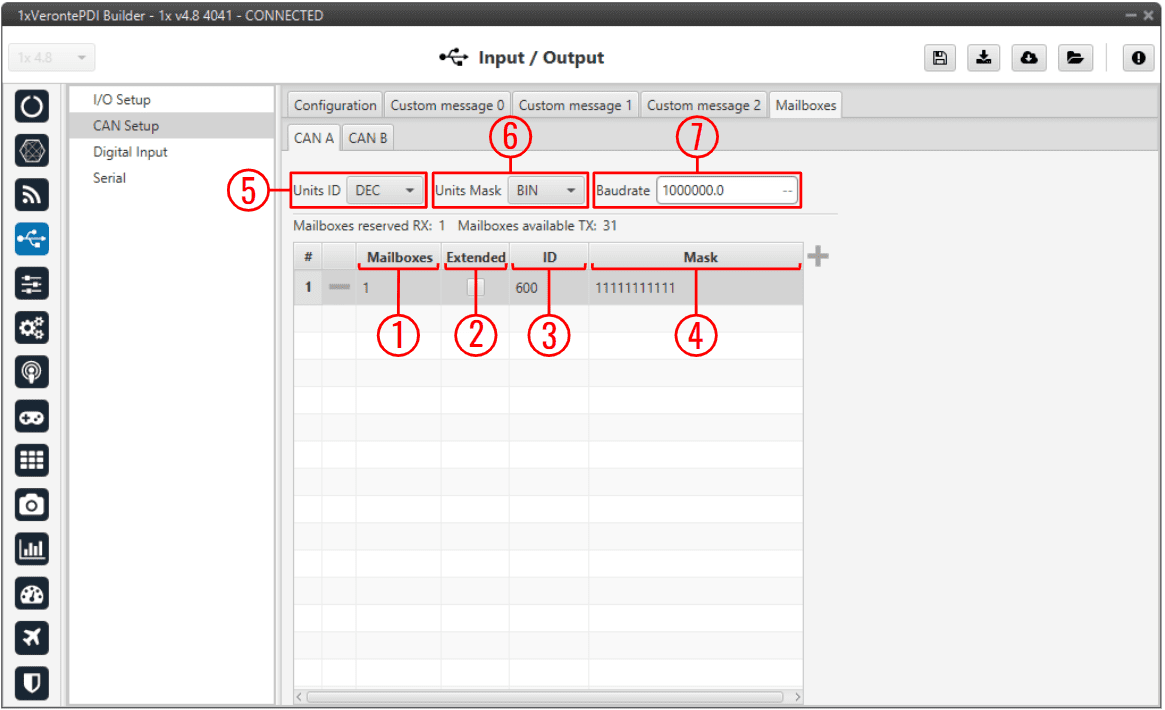
Task: Click the save icon in top toolbar
Action: pos(939,58)
